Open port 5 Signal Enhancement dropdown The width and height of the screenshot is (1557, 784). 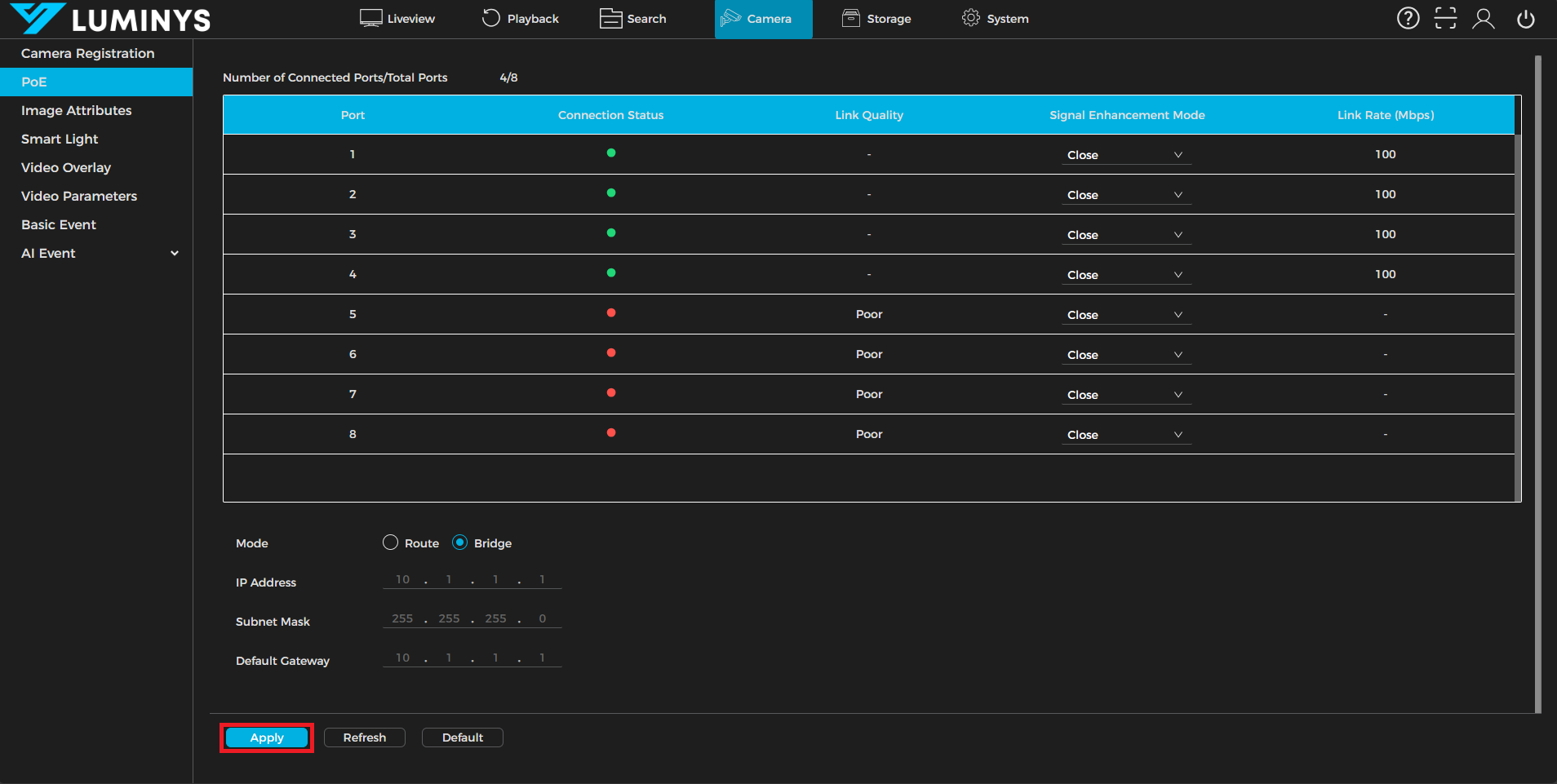1125,315
